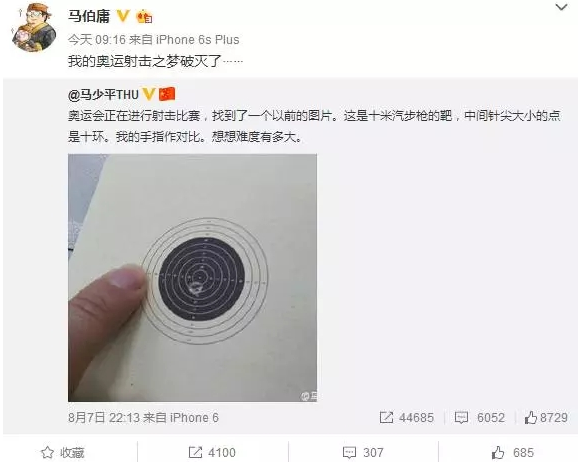Toggle 收藏 star to favorite this post
The height and width of the screenshot is (475, 582).
coord(62,452)
